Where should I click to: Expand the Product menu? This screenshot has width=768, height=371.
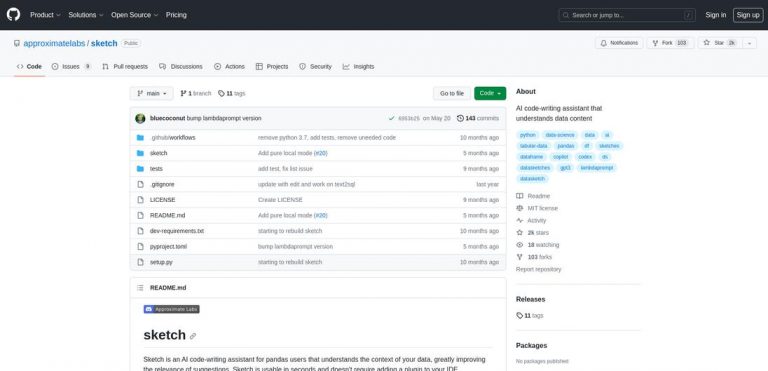click(x=45, y=15)
